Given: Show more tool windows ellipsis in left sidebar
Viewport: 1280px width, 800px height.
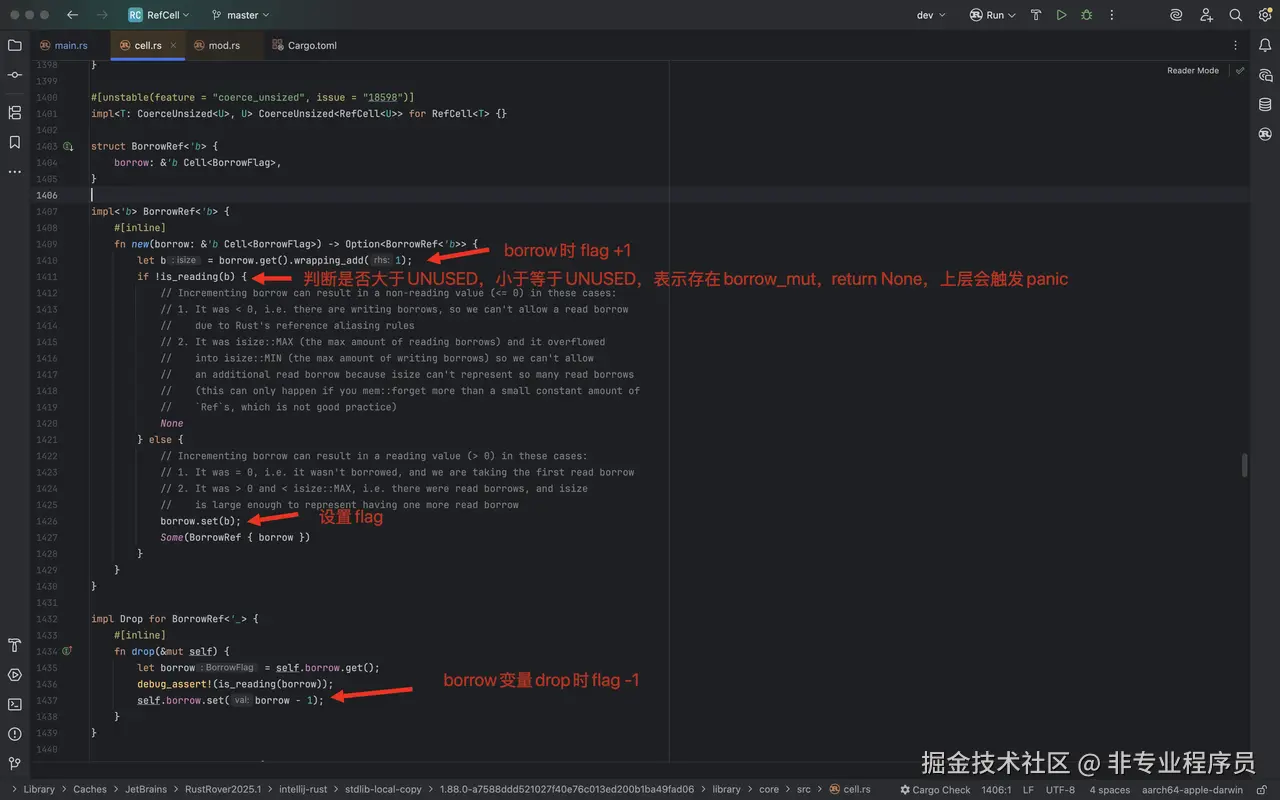Looking at the screenshot, I should click(15, 172).
